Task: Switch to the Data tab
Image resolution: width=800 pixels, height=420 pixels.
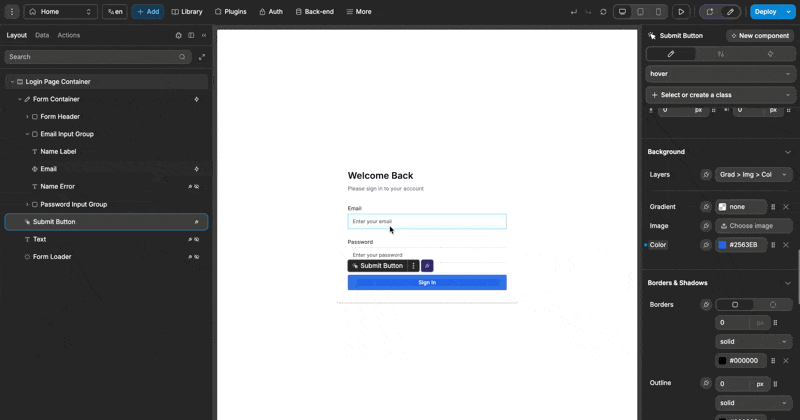Action: point(42,35)
